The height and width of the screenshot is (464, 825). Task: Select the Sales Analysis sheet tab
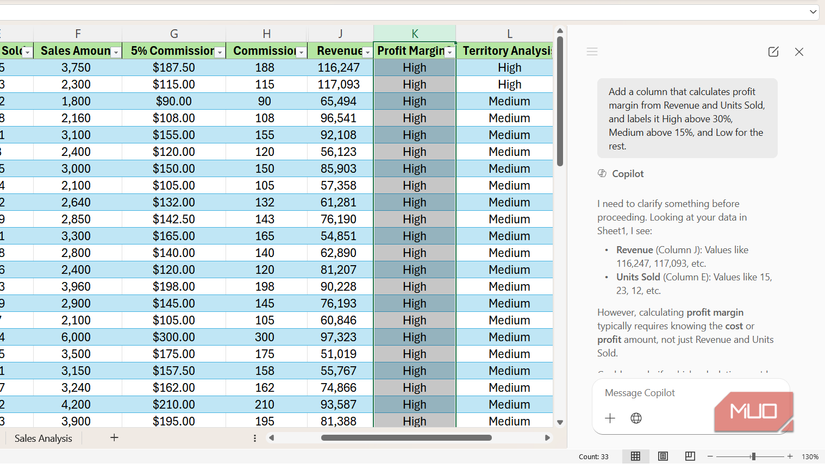tap(43, 438)
